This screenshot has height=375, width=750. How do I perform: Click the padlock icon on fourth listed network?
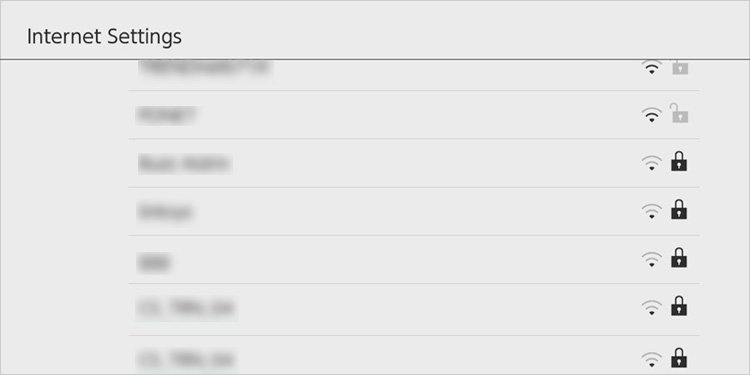[679, 210]
